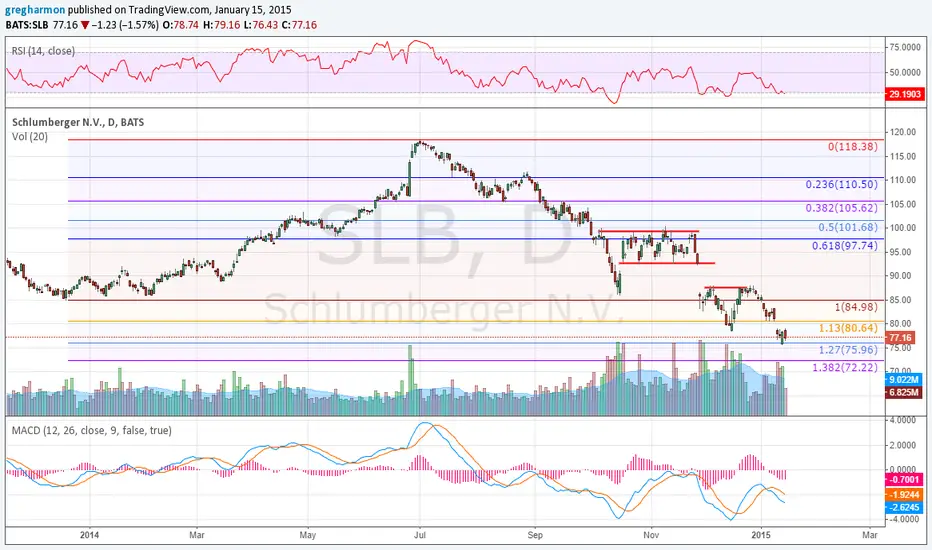Click the 0.5(101.68) Fibonacci label

pyautogui.click(x=848, y=227)
